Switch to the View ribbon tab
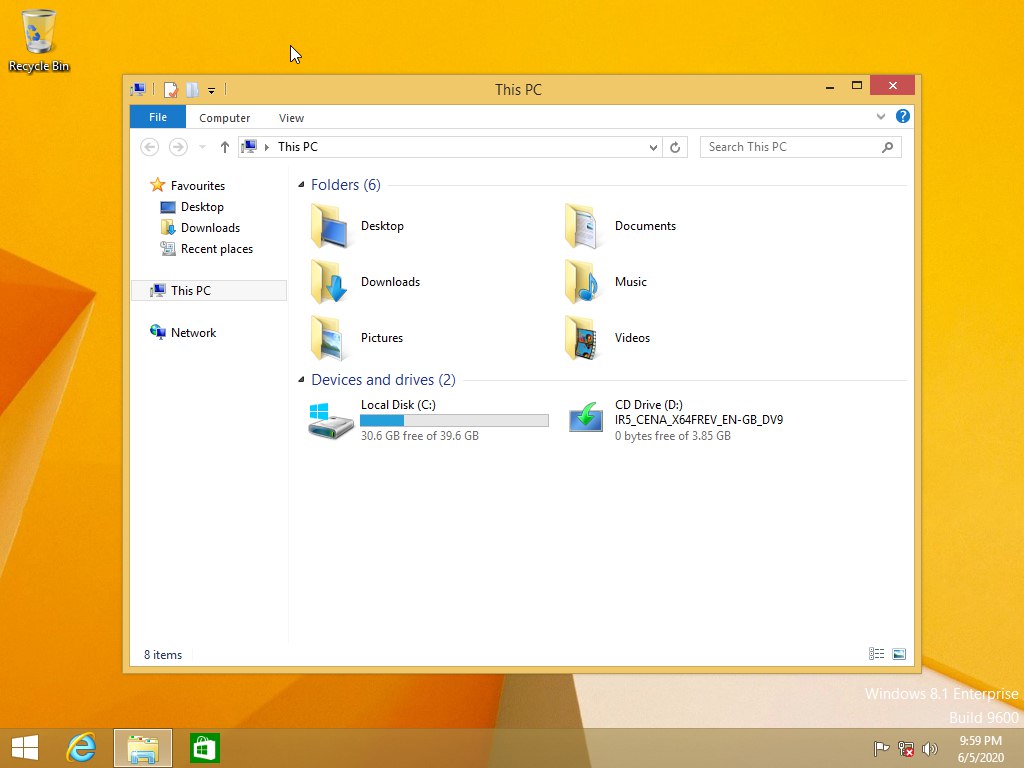 tap(291, 118)
